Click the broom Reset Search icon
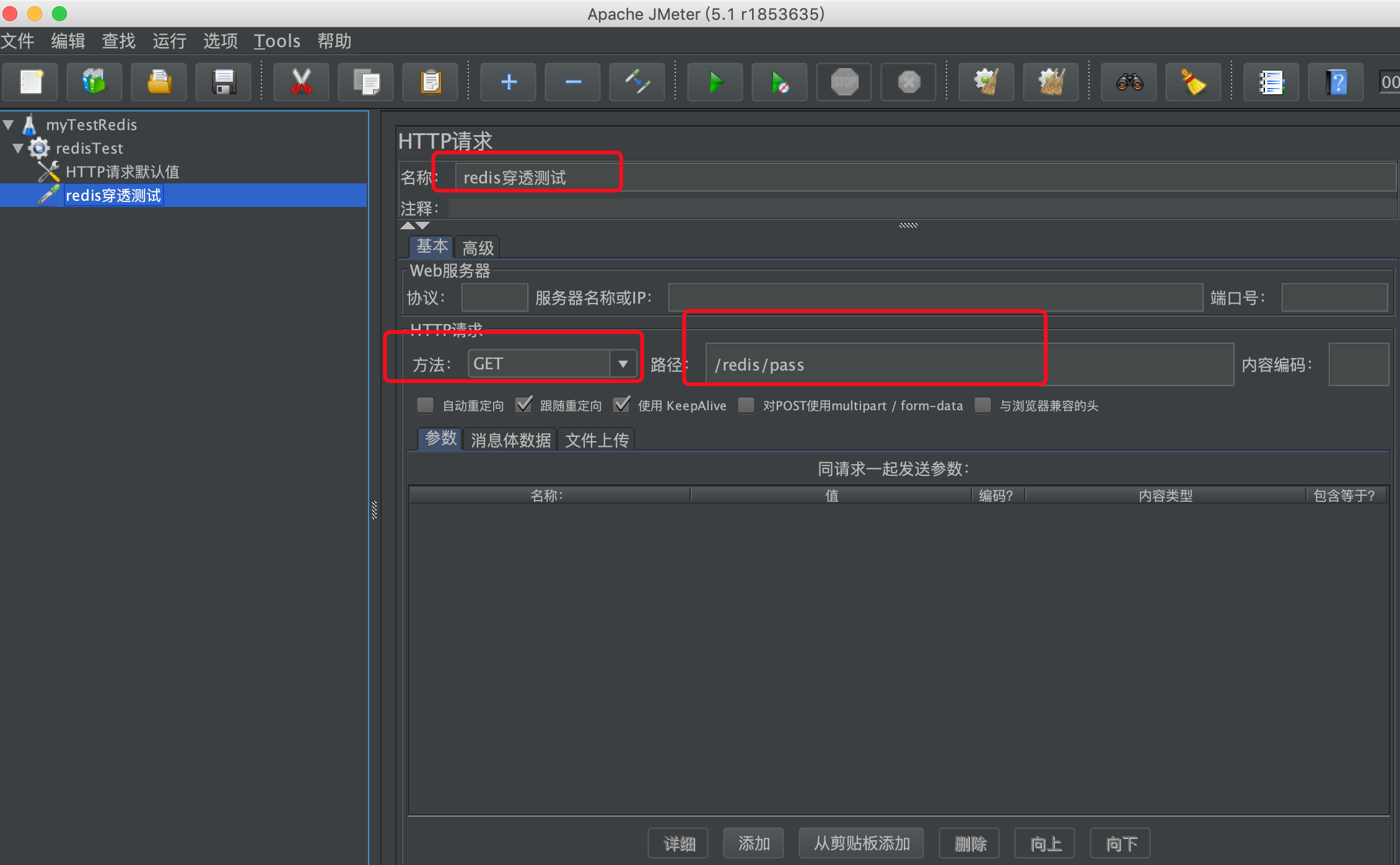This screenshot has width=1400, height=865. pos(1192,82)
